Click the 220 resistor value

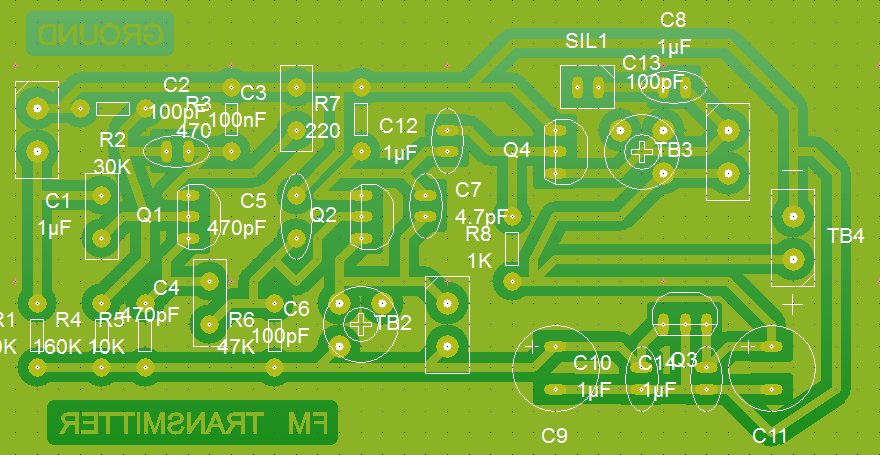pyautogui.click(x=323, y=131)
